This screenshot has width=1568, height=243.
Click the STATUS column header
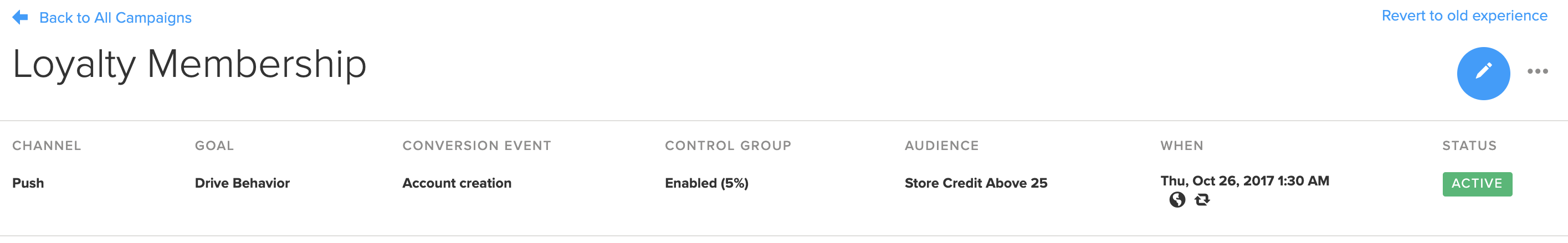[x=1469, y=146]
